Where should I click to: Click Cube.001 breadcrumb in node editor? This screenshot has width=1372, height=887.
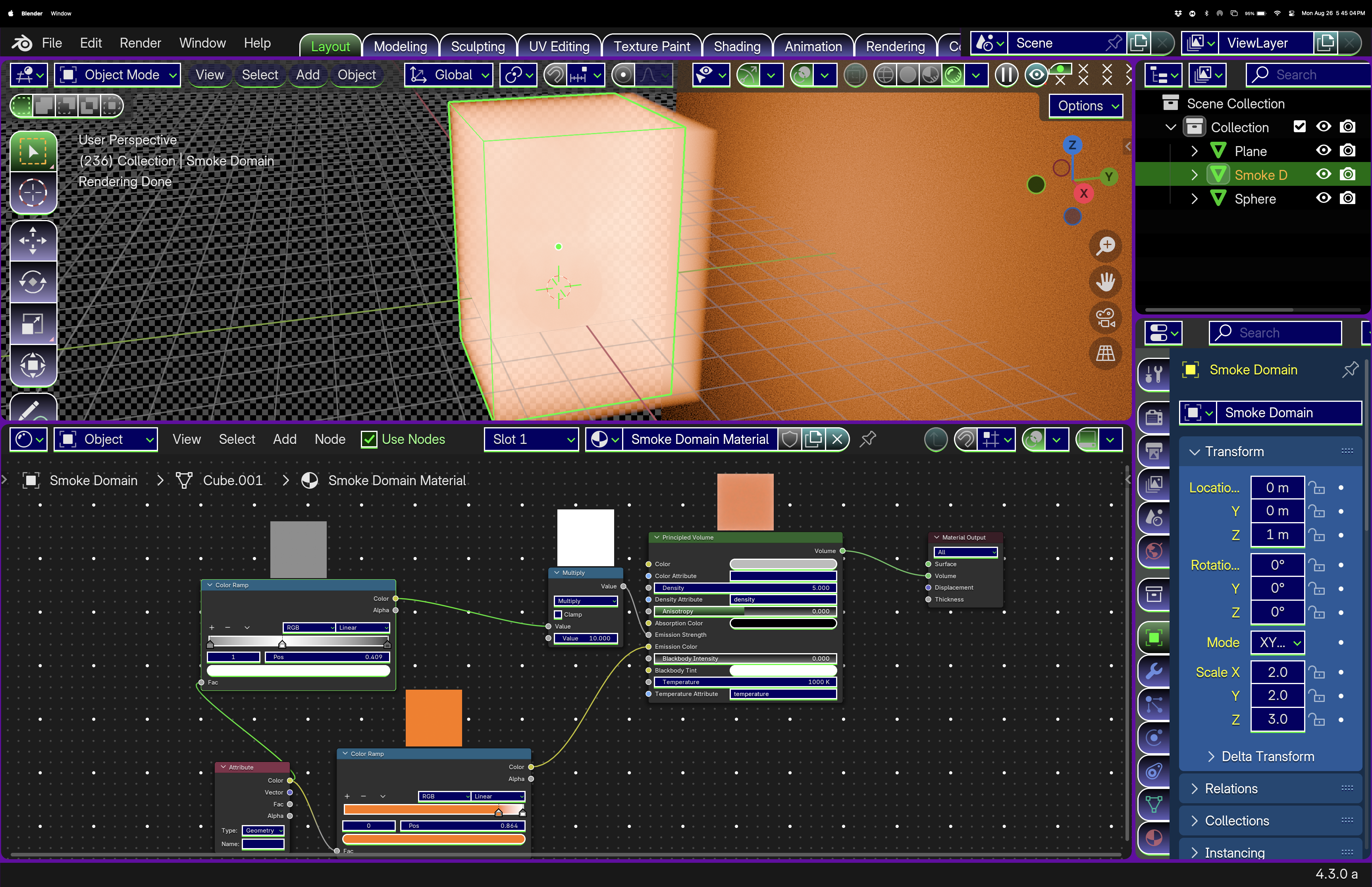(x=233, y=480)
